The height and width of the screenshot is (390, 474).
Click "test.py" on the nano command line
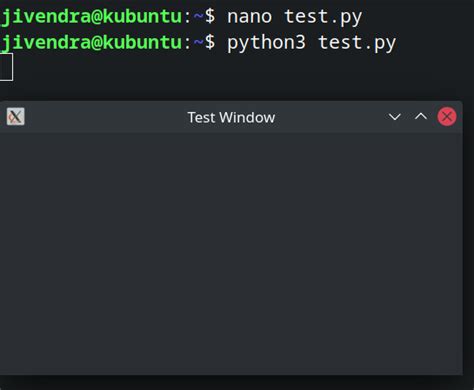(323, 17)
